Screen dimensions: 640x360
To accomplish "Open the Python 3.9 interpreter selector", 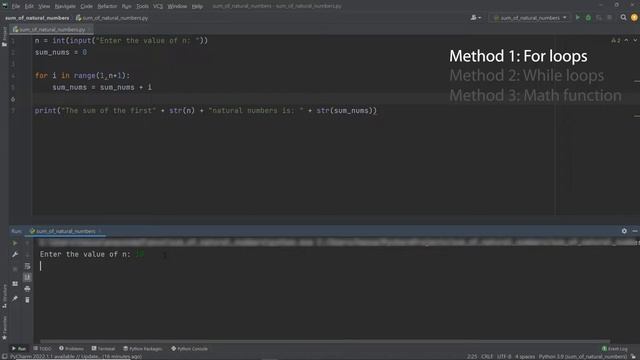I will point(582,357).
